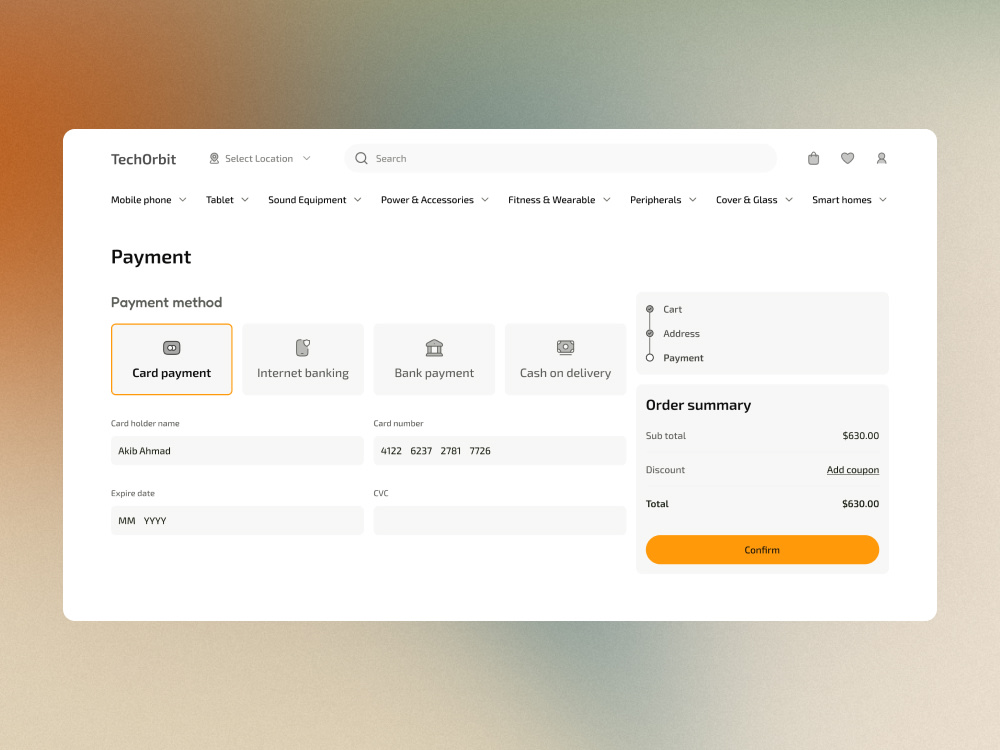The height and width of the screenshot is (750, 1000).
Task: Click the Card holder name field
Action: coord(237,450)
